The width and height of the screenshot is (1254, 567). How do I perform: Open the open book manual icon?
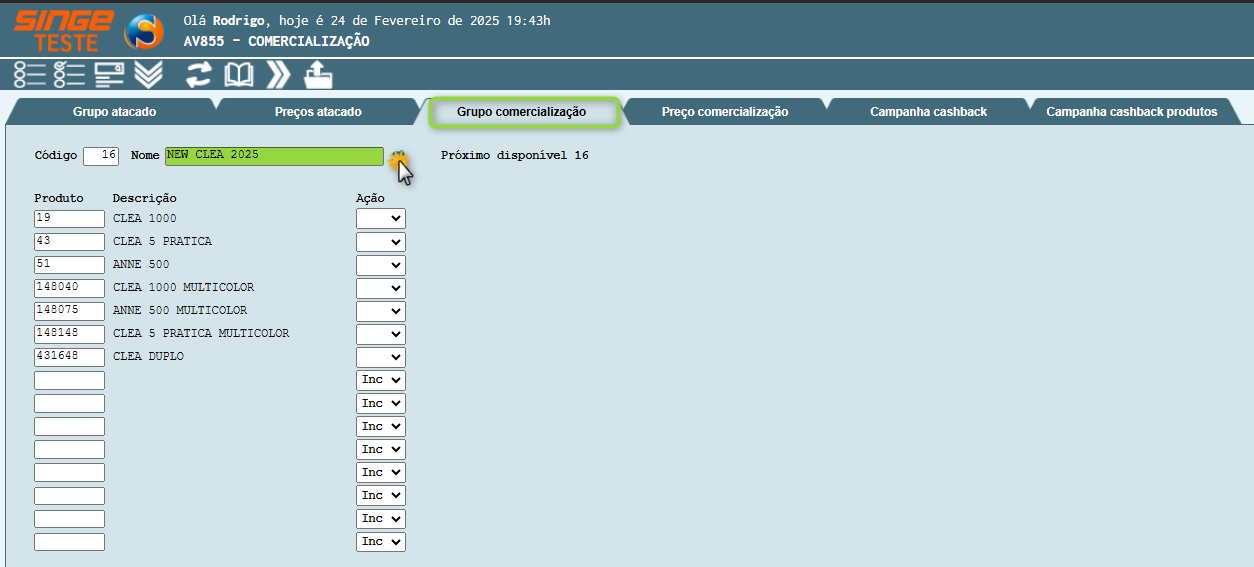click(x=238, y=75)
